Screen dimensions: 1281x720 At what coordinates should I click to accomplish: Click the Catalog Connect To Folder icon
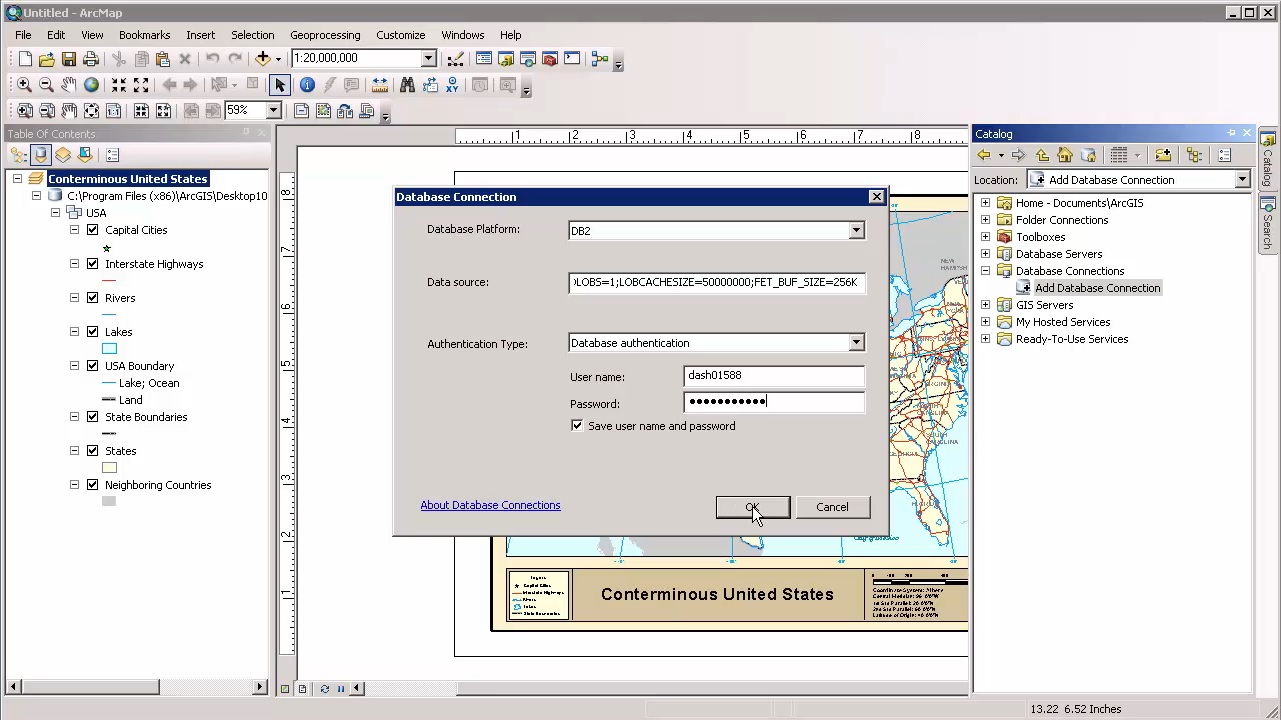[x=1163, y=156]
